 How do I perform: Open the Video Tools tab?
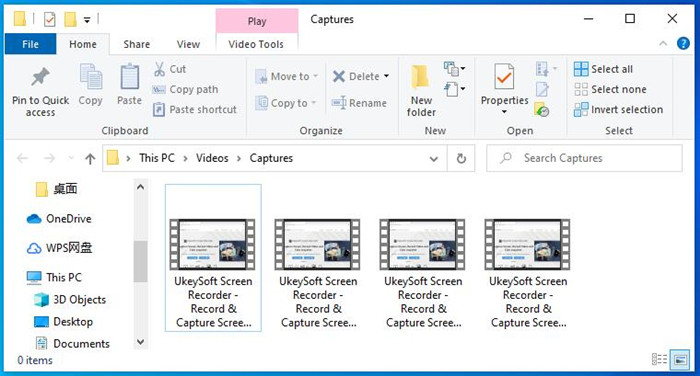coord(256,44)
